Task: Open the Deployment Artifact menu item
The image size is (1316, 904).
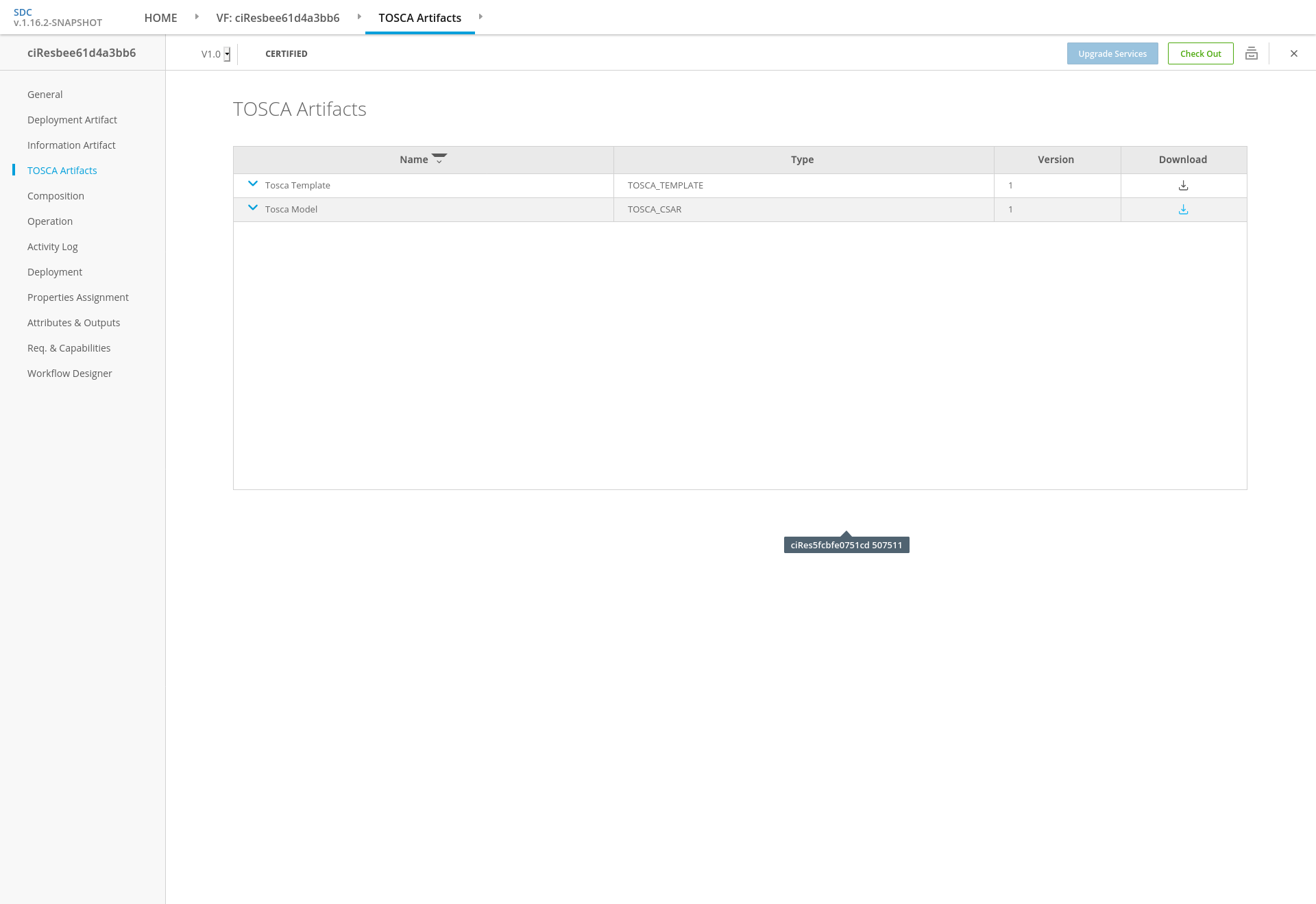Action: coord(72,120)
